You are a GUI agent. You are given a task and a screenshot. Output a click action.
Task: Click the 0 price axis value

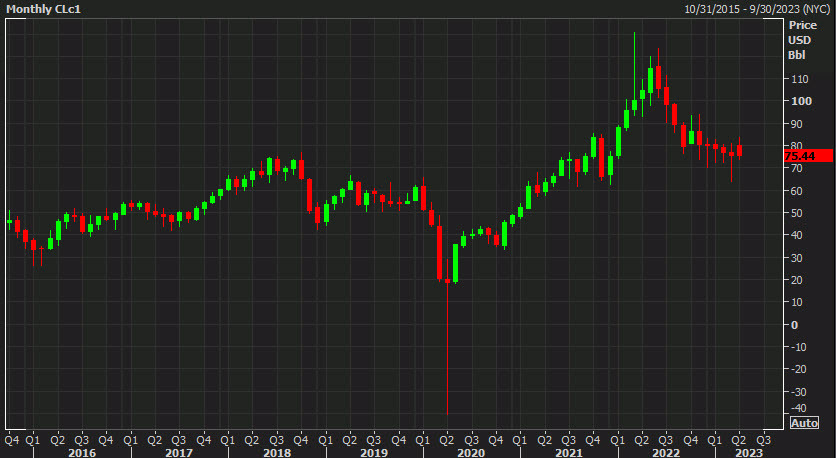point(795,325)
